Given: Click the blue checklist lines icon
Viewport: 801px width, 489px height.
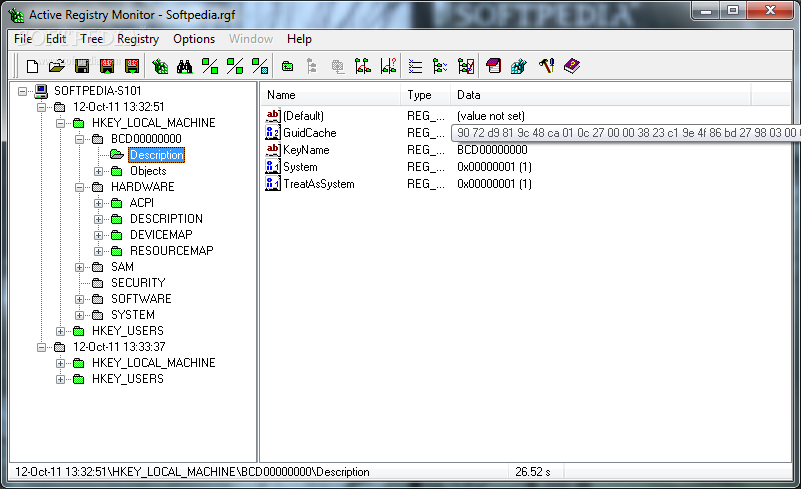Looking at the screenshot, I should 415,66.
